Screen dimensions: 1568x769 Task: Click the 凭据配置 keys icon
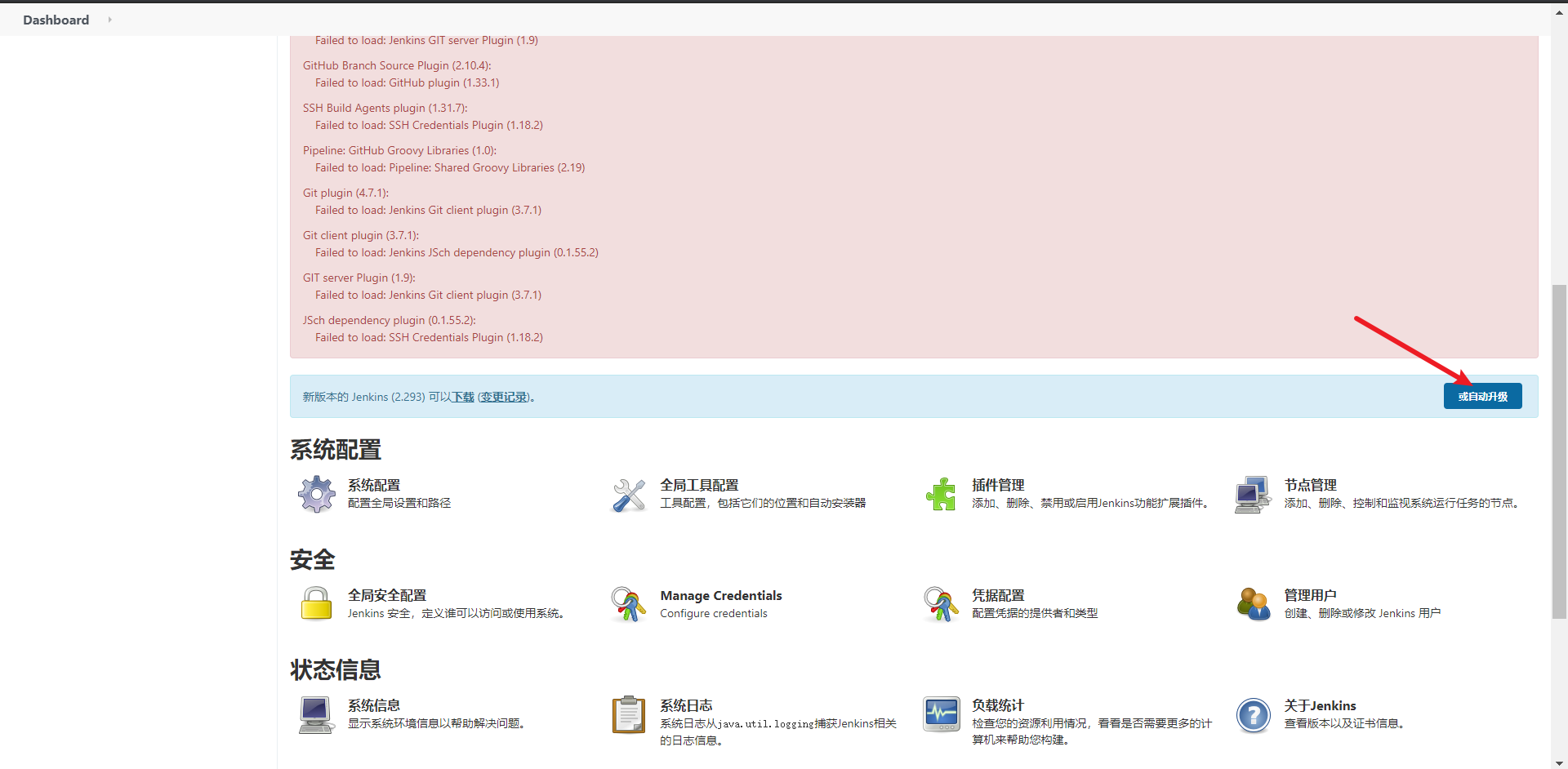[x=941, y=604]
